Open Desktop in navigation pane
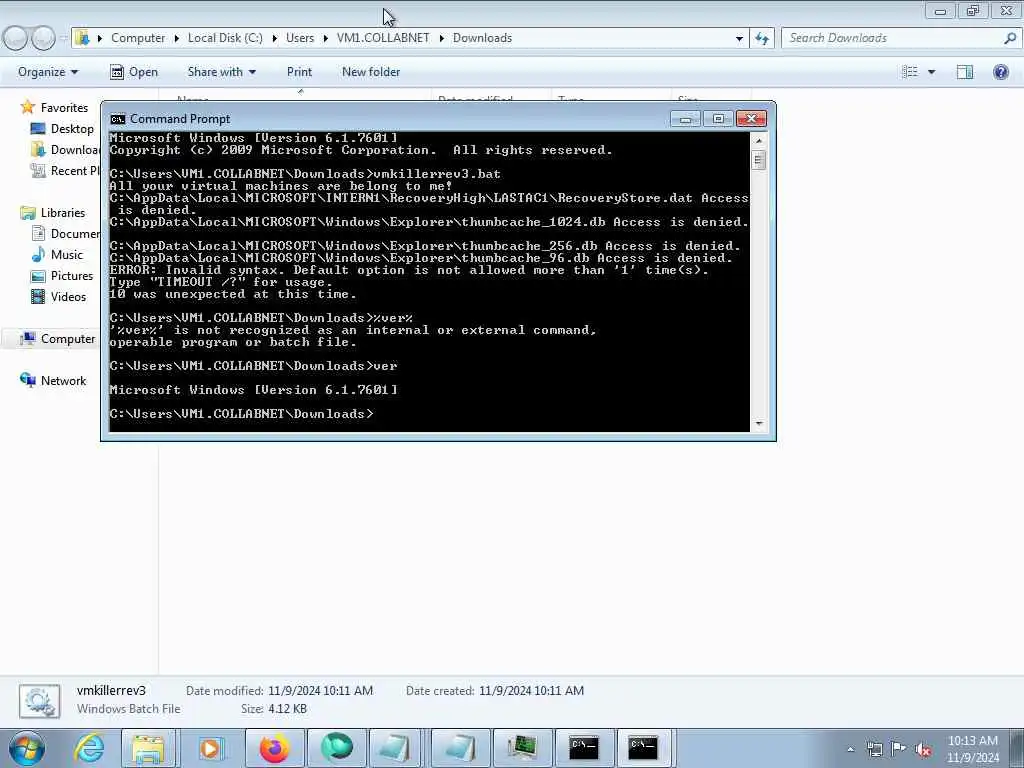 tap(72, 129)
